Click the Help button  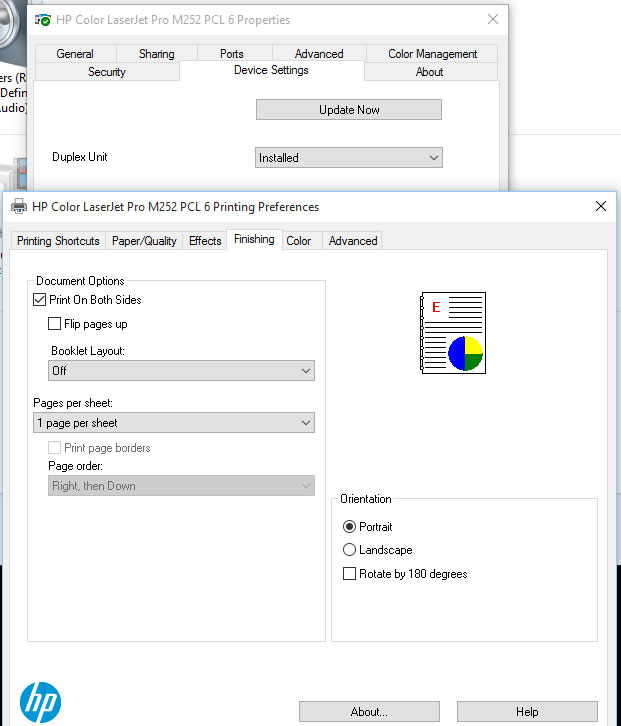click(527, 711)
